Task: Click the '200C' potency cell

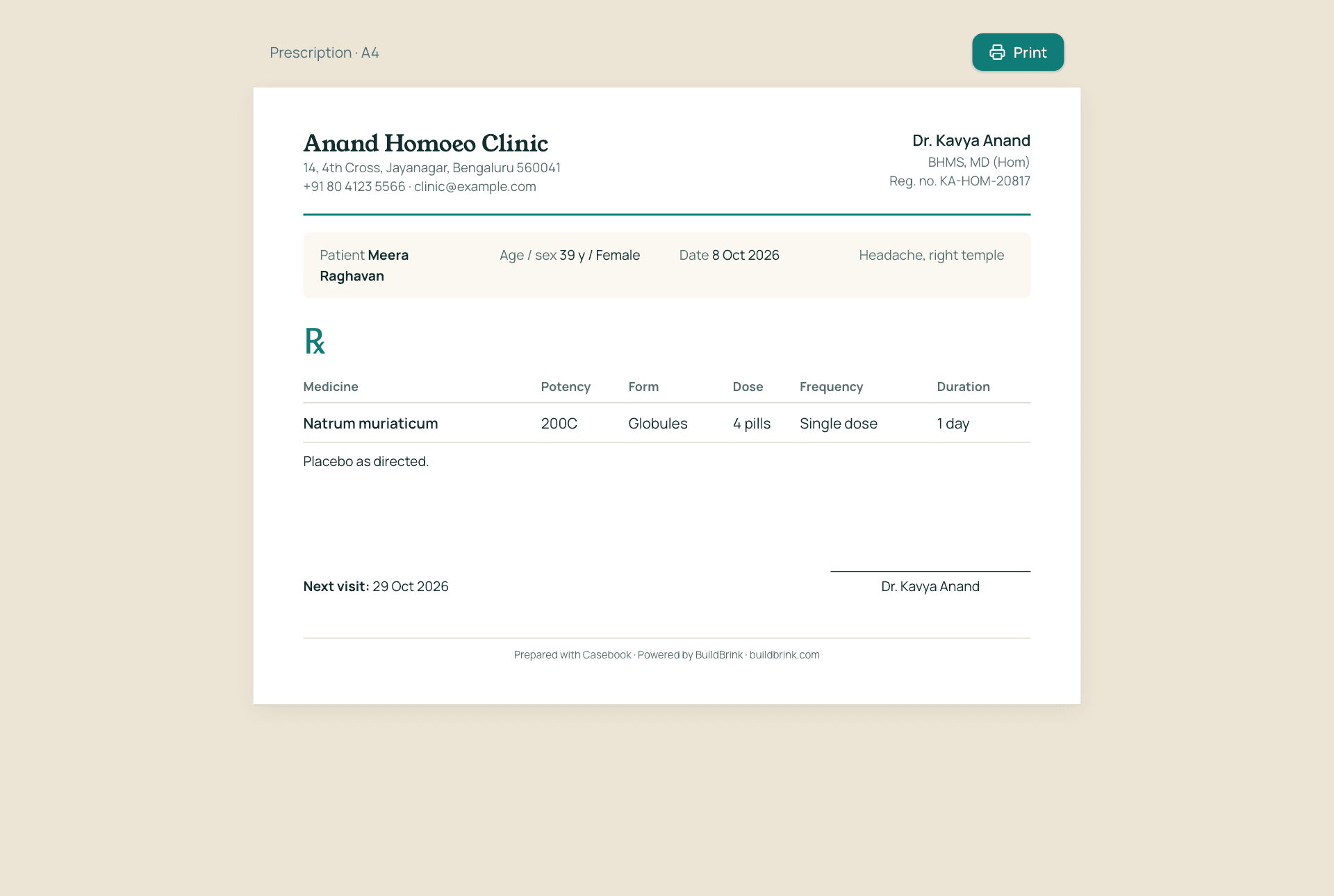Action: (559, 424)
